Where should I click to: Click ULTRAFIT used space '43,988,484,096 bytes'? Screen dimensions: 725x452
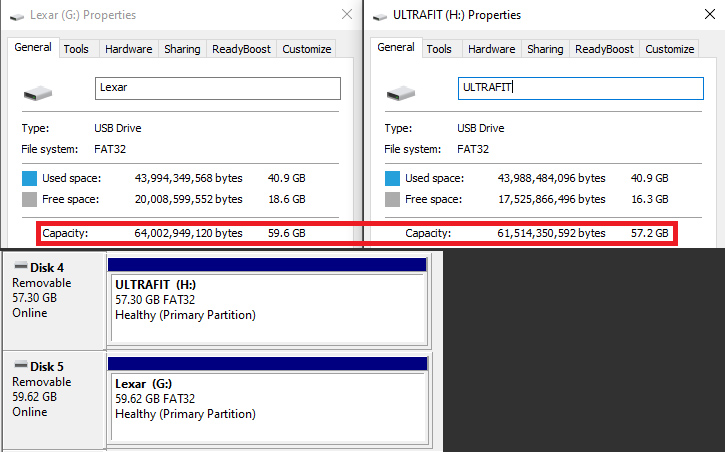click(x=551, y=178)
